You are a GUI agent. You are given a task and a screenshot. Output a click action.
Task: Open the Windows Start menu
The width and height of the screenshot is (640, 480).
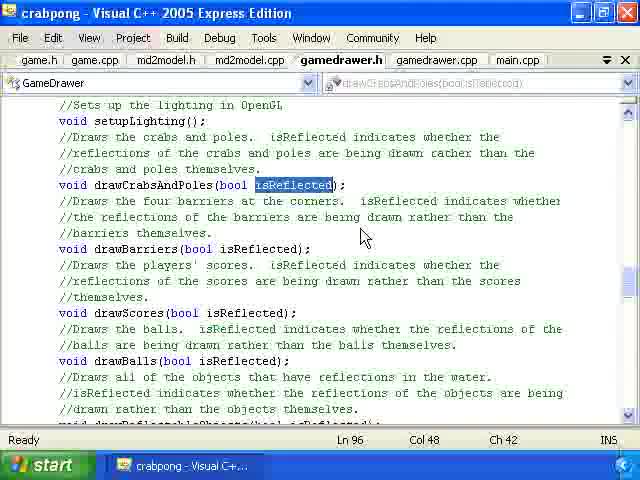click(x=47, y=465)
